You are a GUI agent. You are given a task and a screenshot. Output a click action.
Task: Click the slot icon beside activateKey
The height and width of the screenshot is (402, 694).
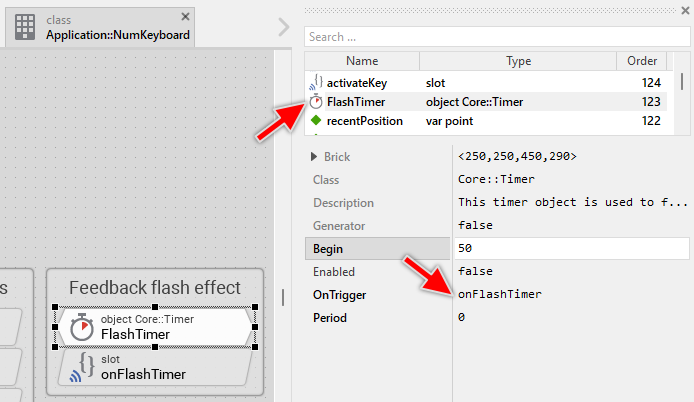[316, 82]
